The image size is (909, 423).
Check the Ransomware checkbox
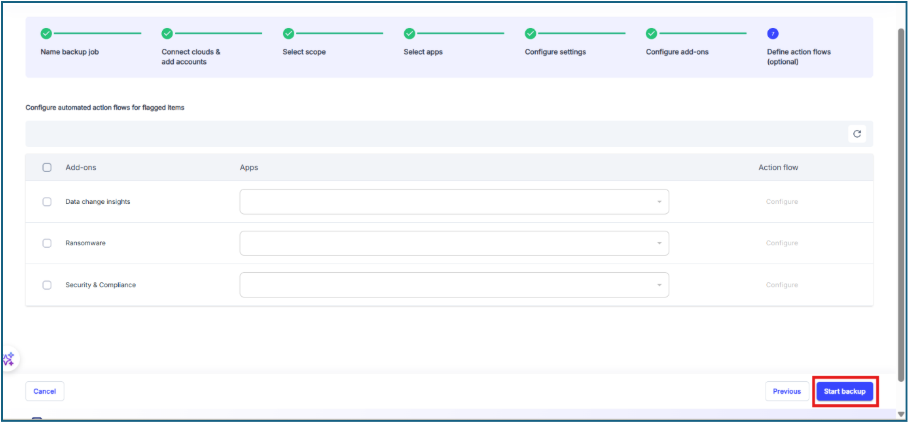point(47,243)
